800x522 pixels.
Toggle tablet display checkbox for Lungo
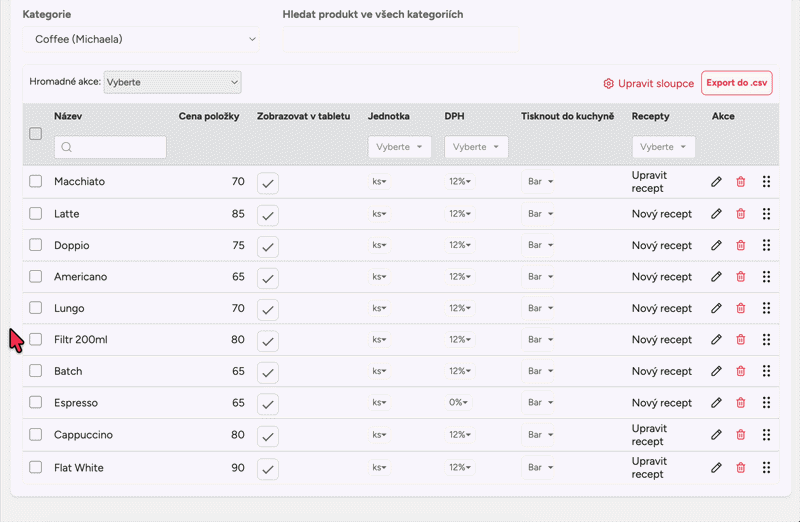[268, 309]
